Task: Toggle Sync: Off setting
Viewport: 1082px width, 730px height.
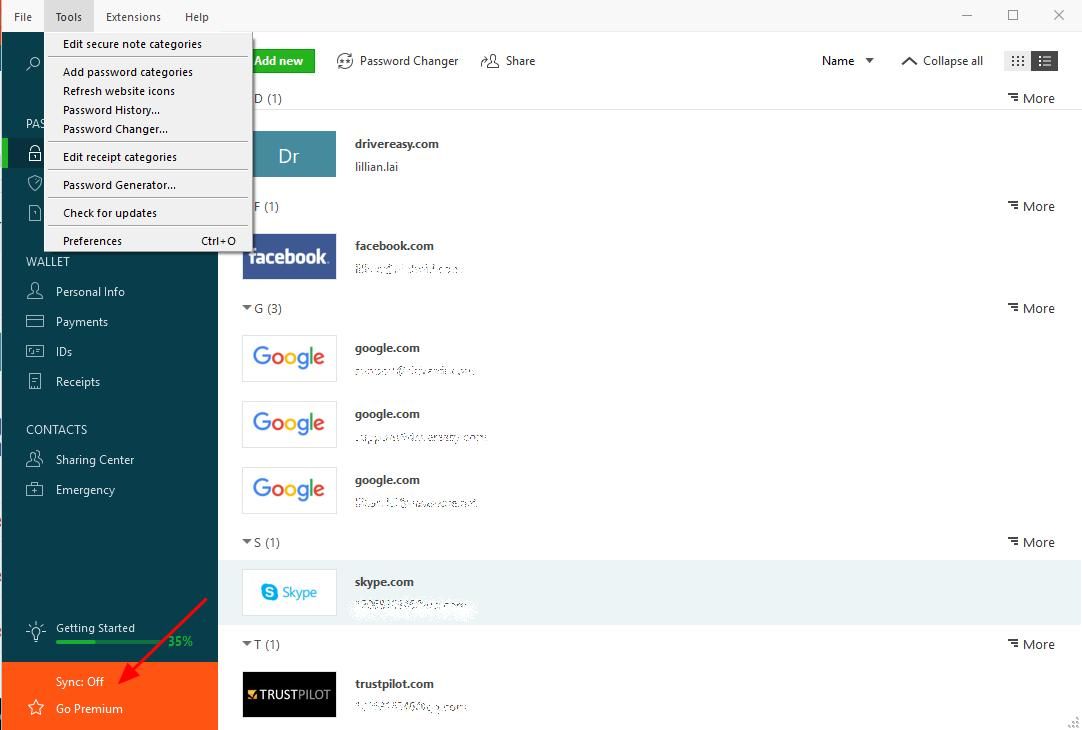Action: pyautogui.click(x=79, y=682)
